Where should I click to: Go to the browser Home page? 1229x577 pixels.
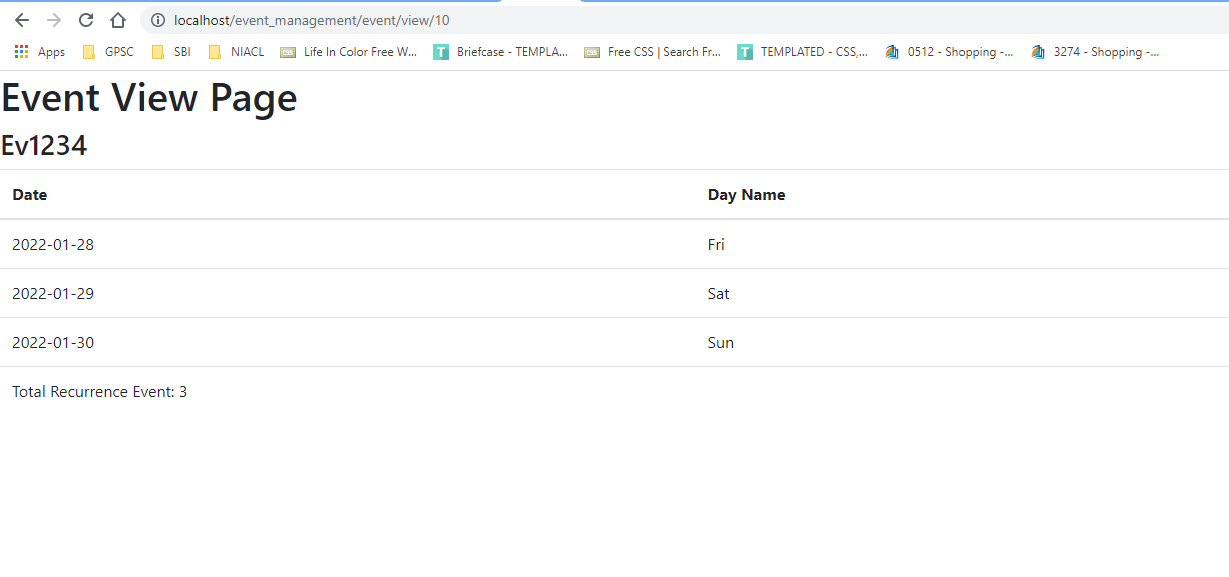pyautogui.click(x=118, y=20)
